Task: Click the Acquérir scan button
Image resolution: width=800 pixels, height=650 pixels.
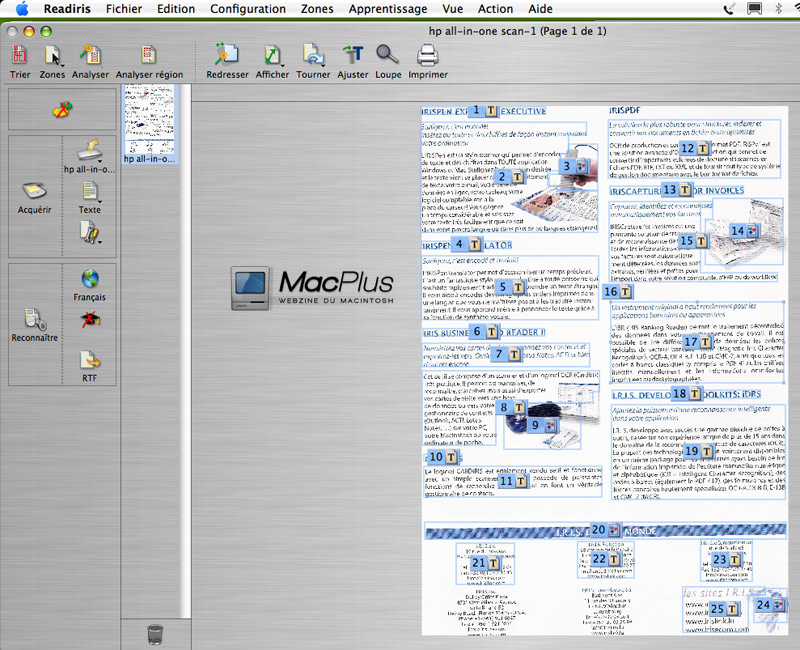Action: 35,197
